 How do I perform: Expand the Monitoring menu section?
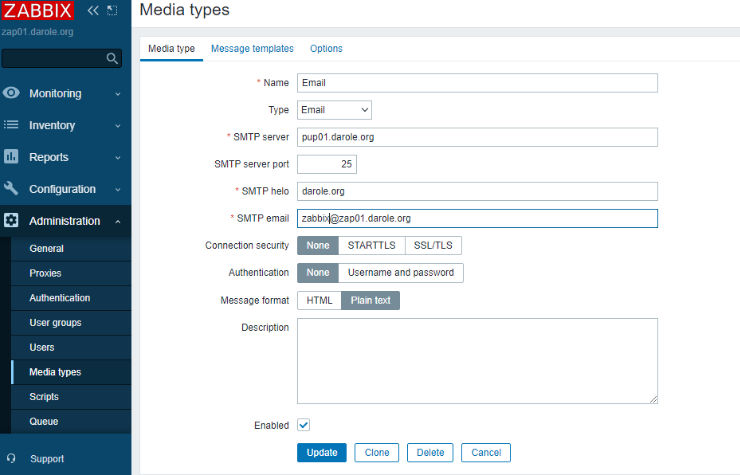[x=118, y=94]
